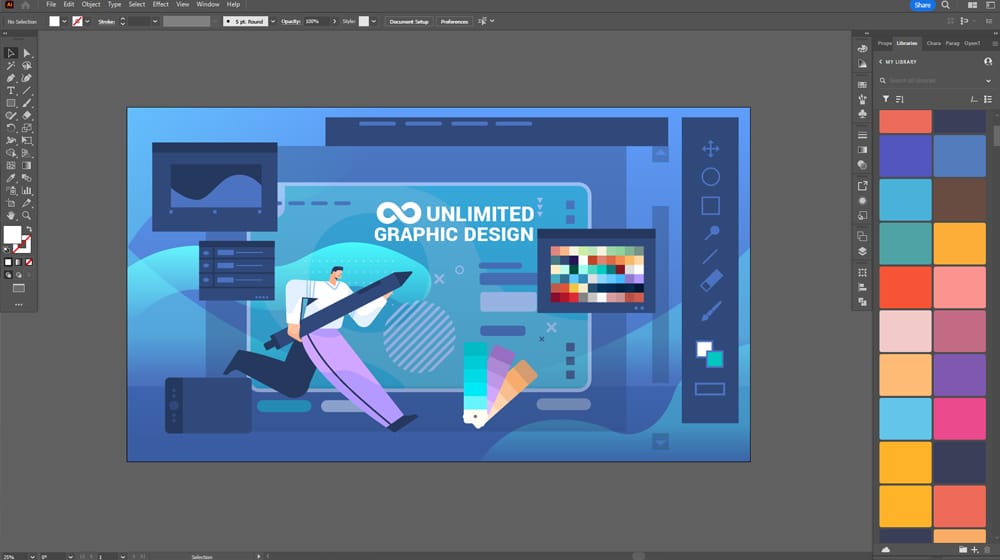Open the 5 pt. Round brush dropdown
This screenshot has width=1000, height=560.
click(273, 21)
